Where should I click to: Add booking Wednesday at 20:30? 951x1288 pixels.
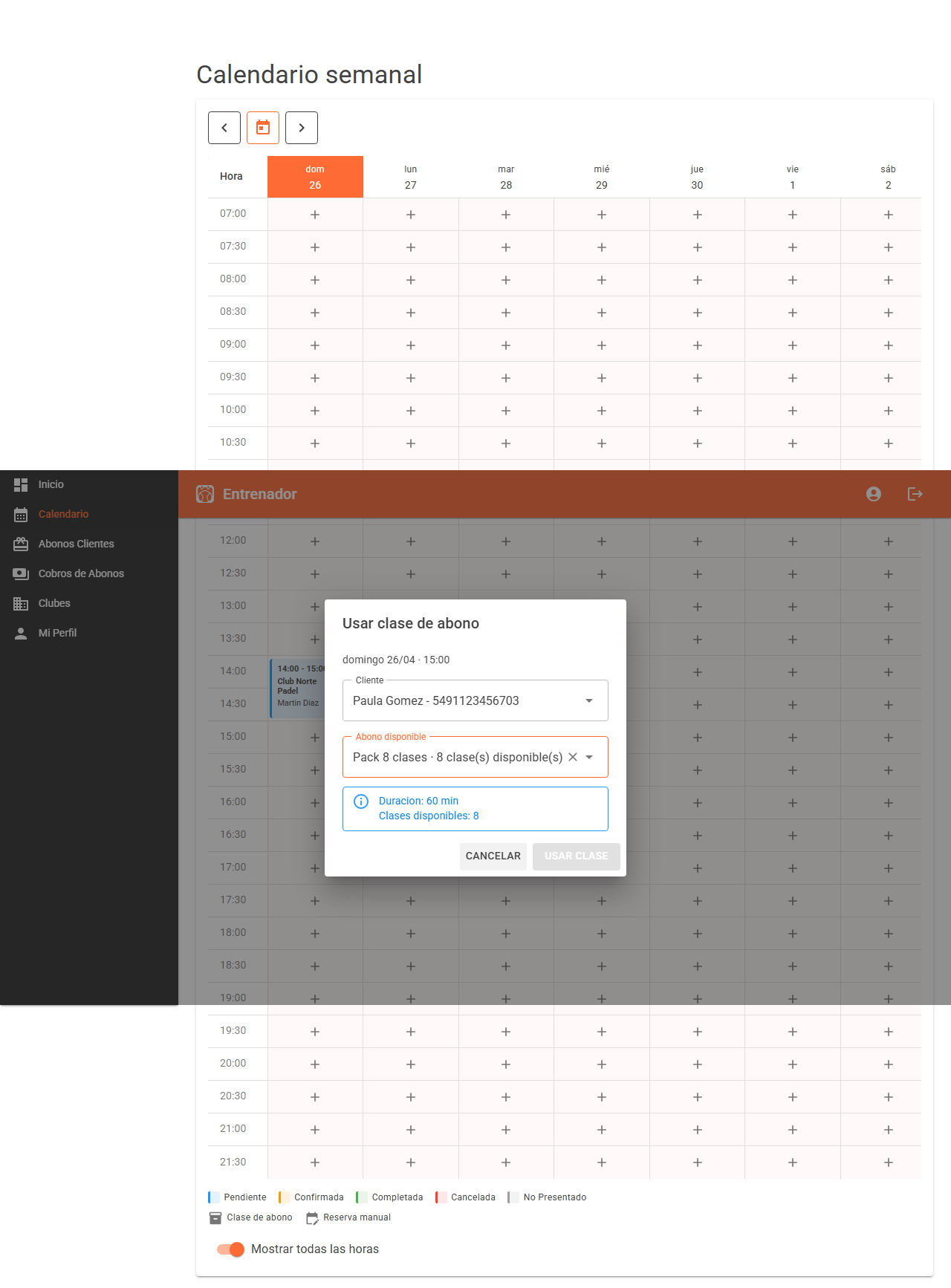coord(602,1097)
